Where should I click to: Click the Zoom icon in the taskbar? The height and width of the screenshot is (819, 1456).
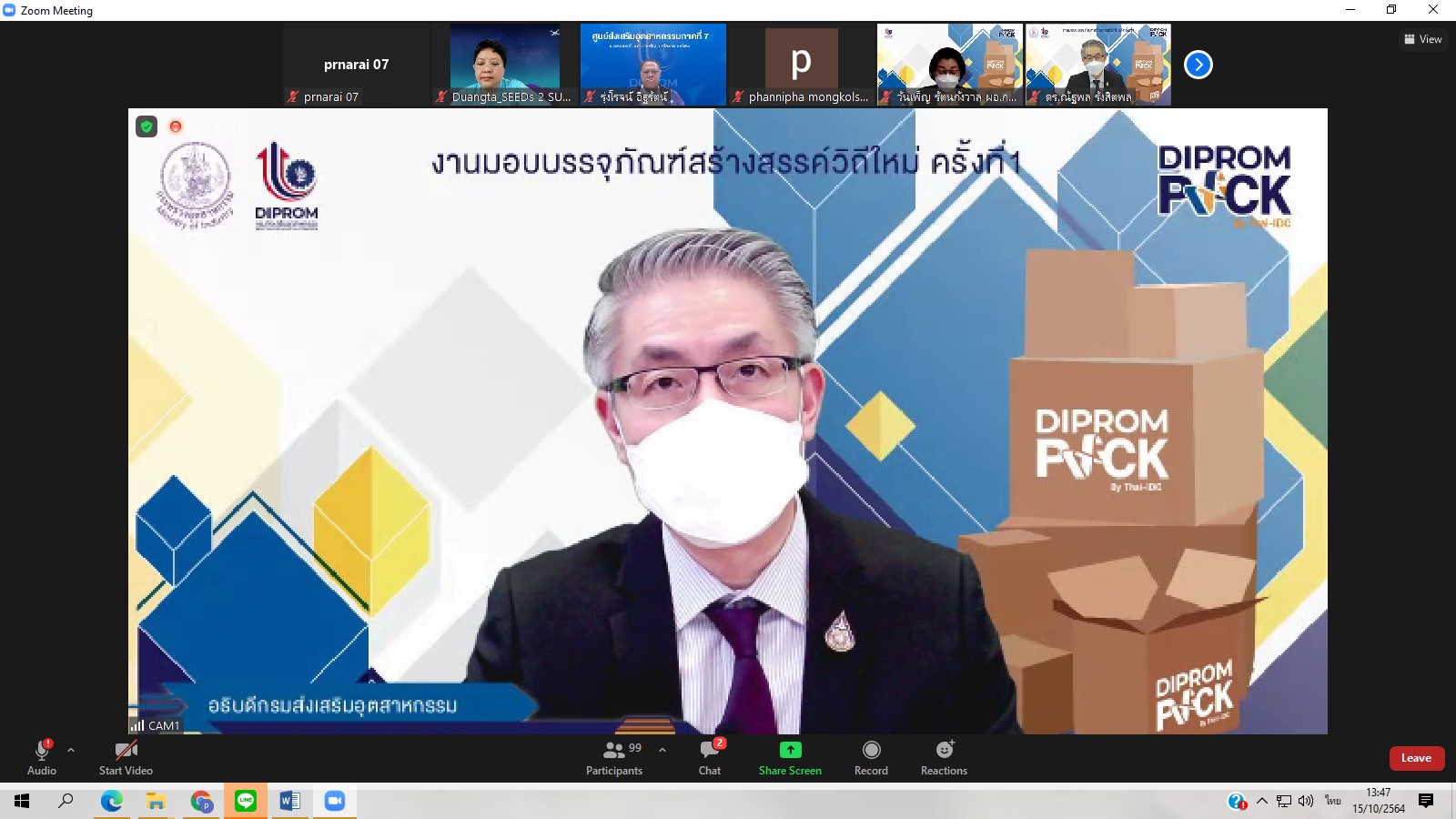pos(335,801)
